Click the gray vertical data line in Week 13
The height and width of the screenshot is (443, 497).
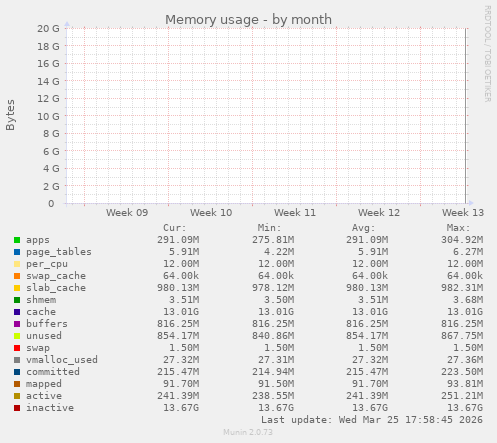coord(466,116)
